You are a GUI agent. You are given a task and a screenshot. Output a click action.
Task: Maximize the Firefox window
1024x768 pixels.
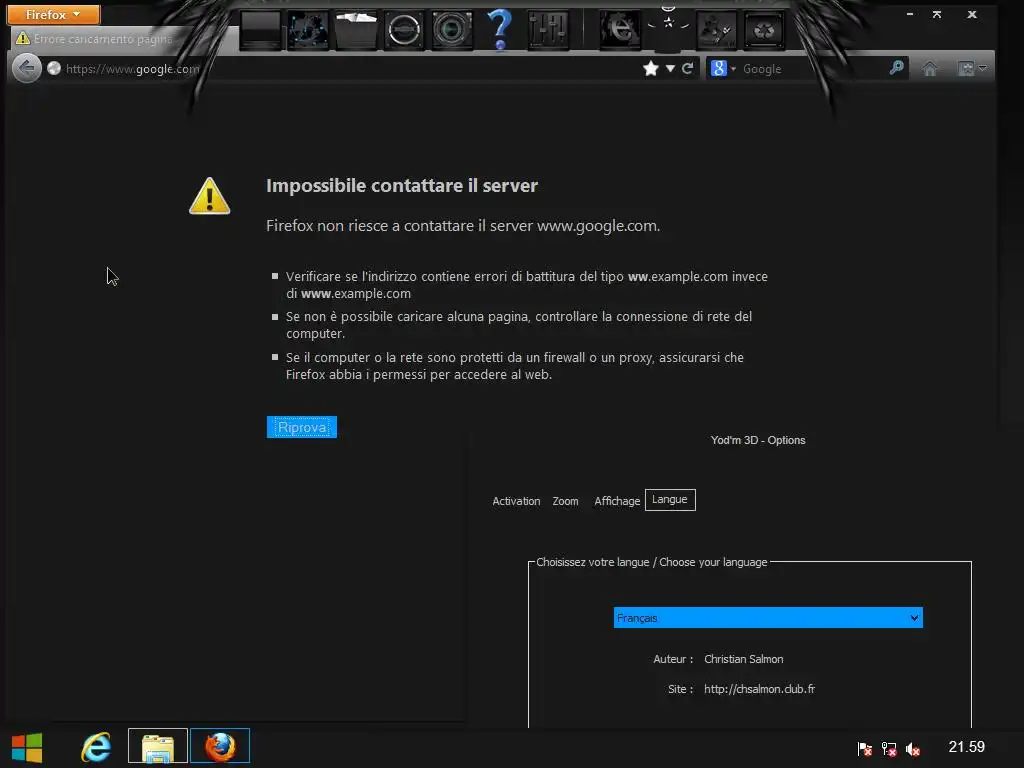point(937,14)
